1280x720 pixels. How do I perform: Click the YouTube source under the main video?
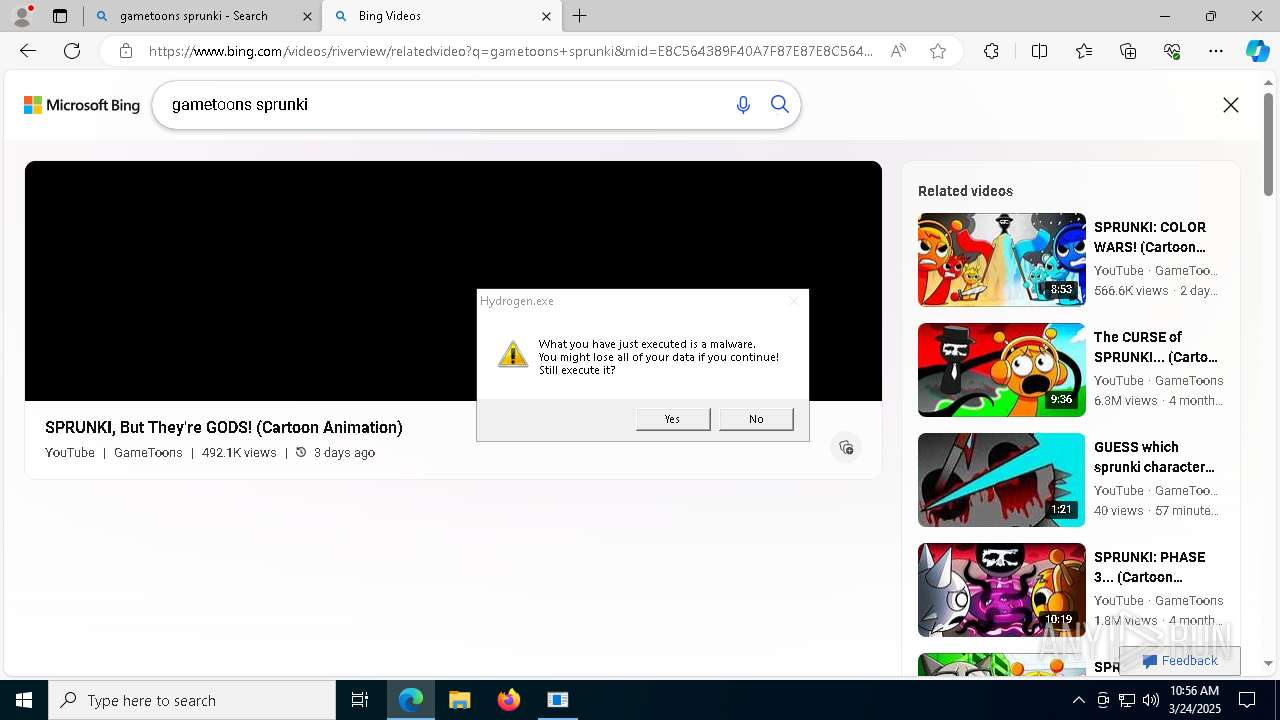pyautogui.click(x=70, y=453)
